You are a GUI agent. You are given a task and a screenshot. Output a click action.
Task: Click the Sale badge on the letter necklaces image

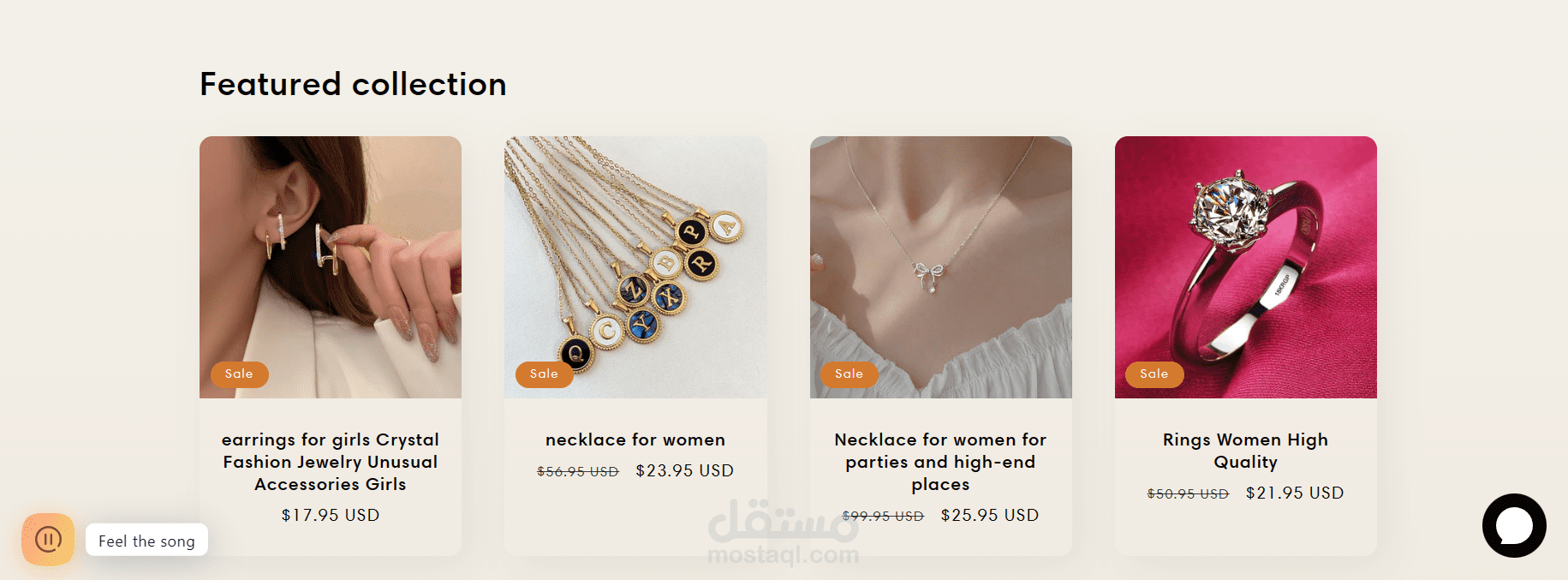545,374
